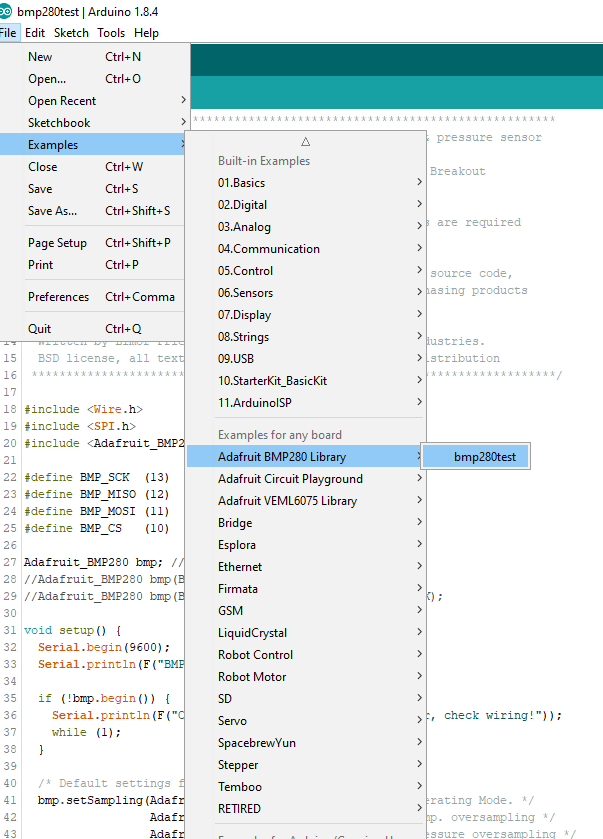
Task: Open the Bridge examples submenu
Action: 306,522
